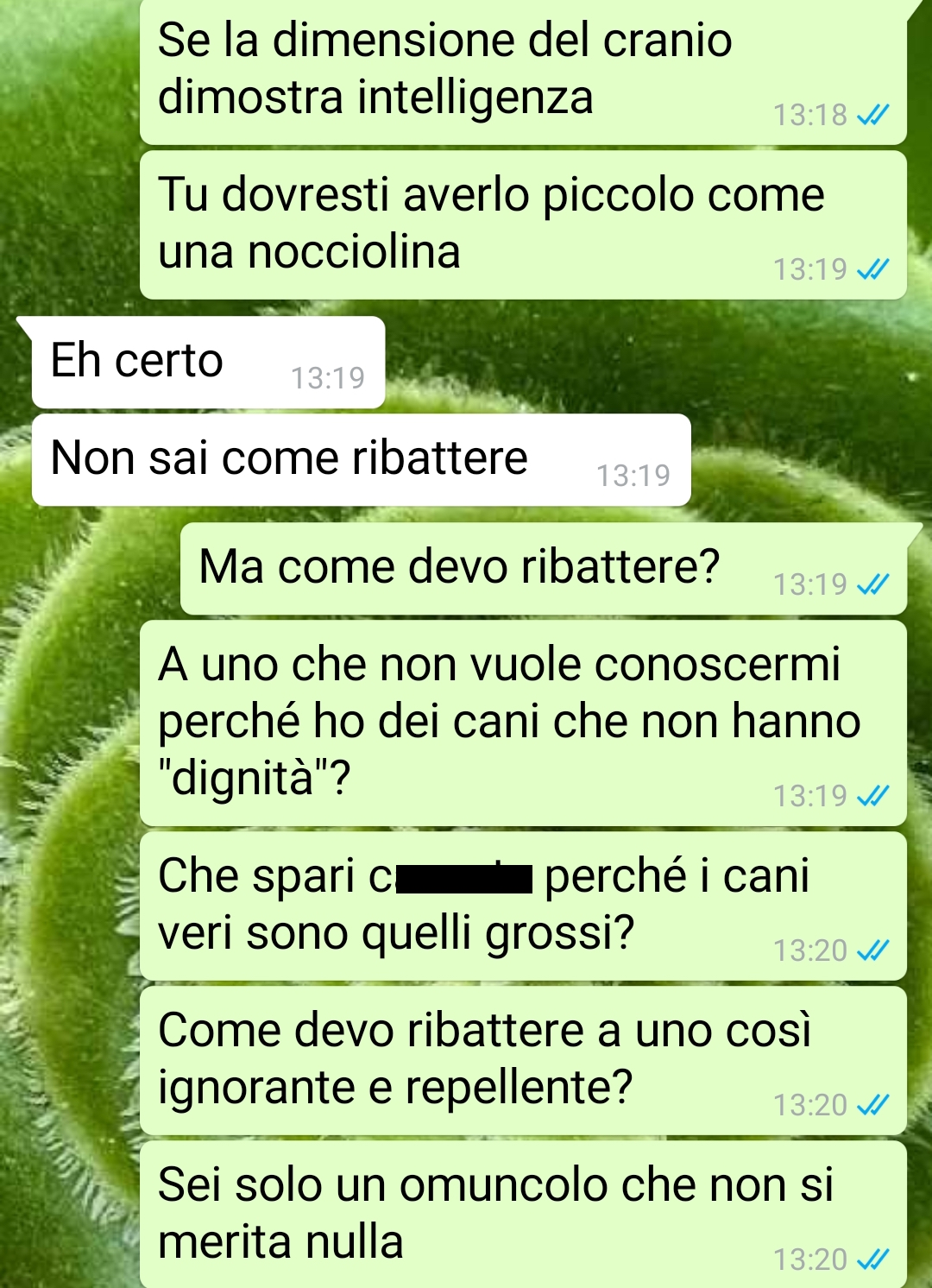Select the 'Se la dimensione del cranio' message
The image size is (932, 1288).
(x=523, y=69)
